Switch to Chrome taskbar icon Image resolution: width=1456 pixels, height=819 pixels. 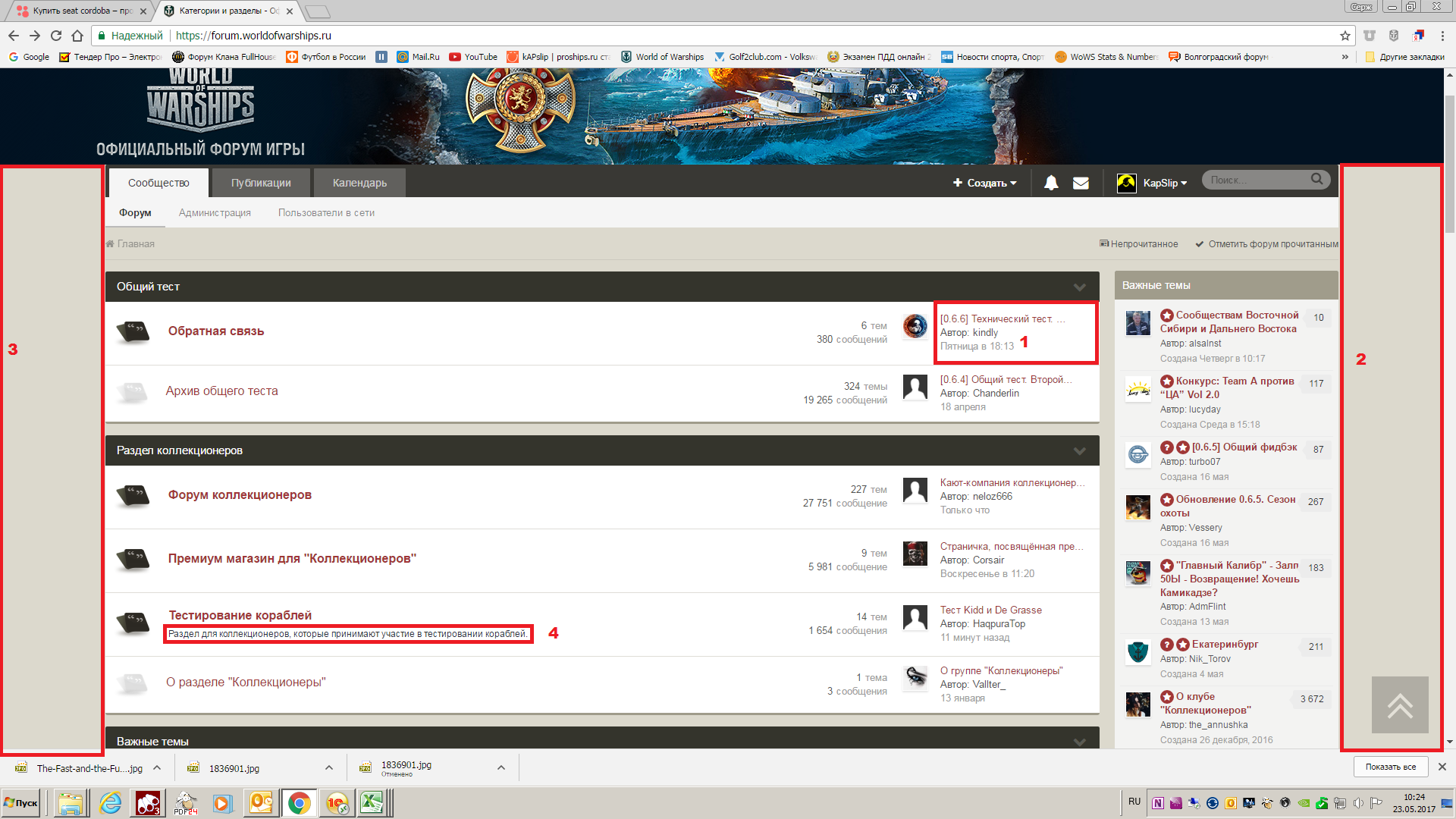coord(299,803)
